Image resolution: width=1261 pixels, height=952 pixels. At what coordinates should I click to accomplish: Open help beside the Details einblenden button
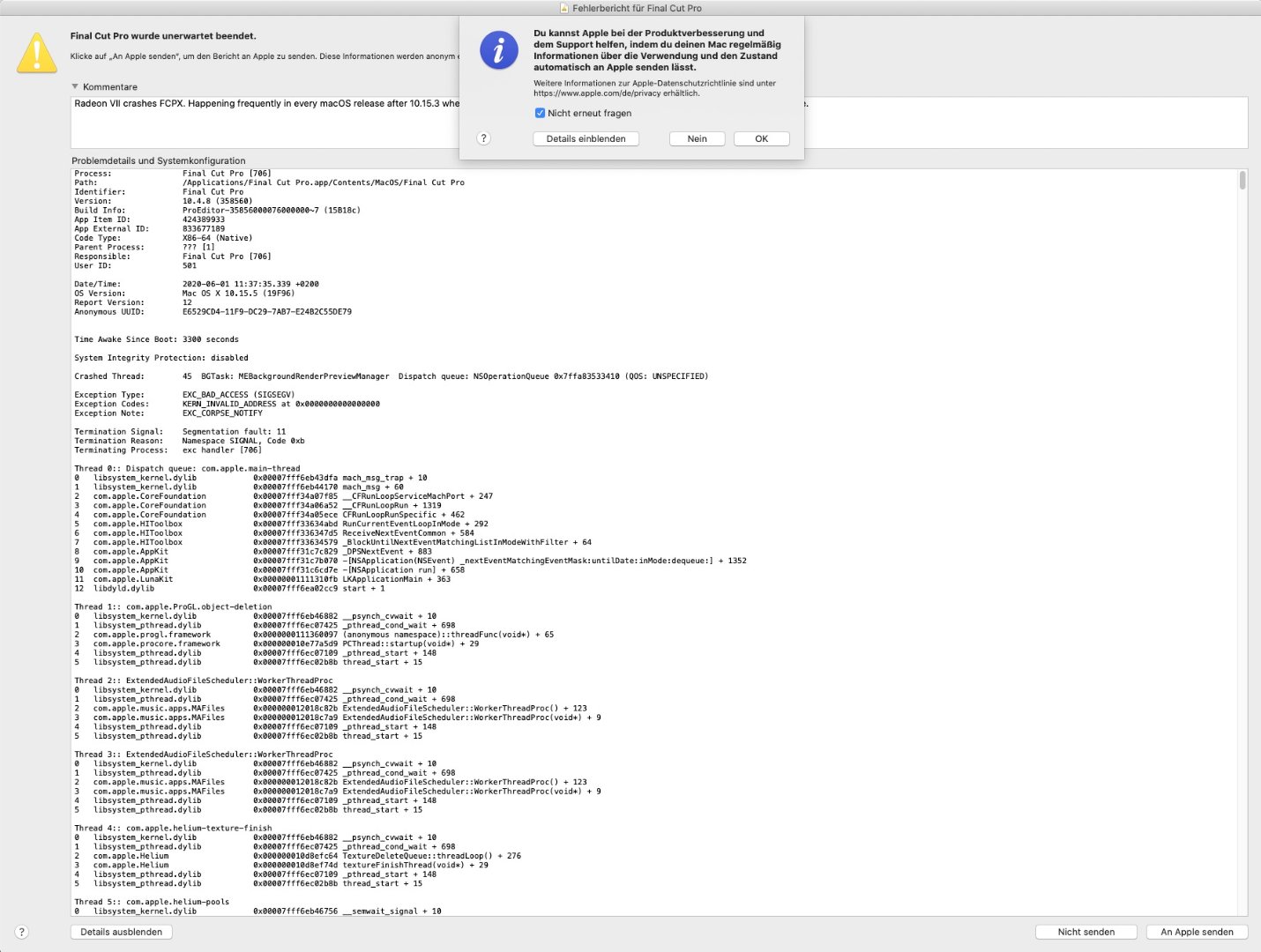click(483, 138)
